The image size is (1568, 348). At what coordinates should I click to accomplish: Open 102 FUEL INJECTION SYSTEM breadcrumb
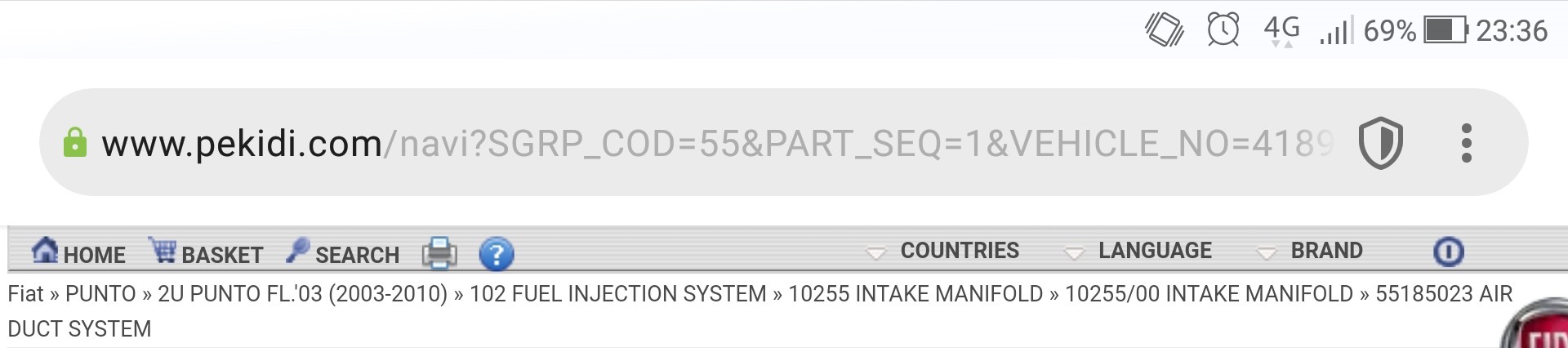(x=618, y=293)
